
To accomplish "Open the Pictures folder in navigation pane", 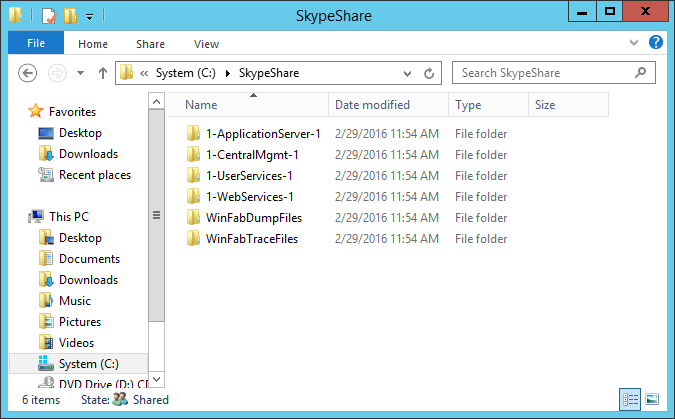I will [x=80, y=322].
